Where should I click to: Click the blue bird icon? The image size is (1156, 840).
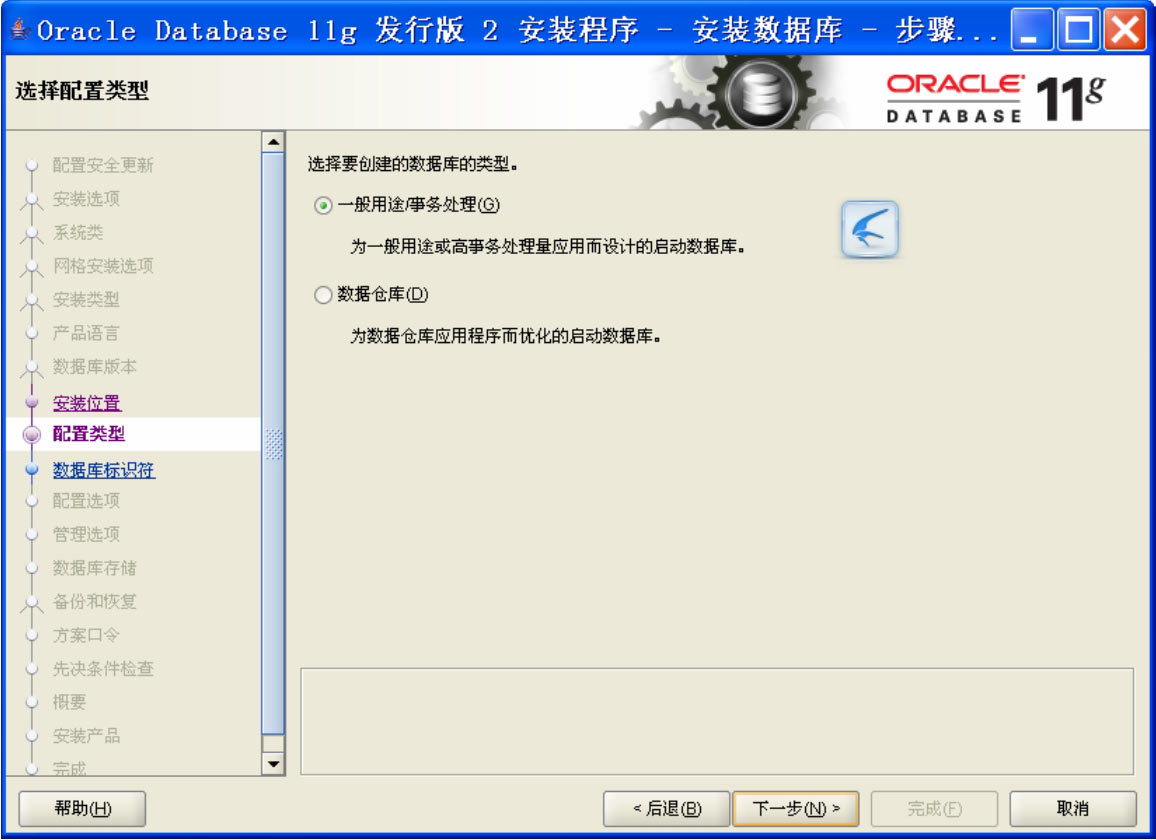click(x=870, y=229)
